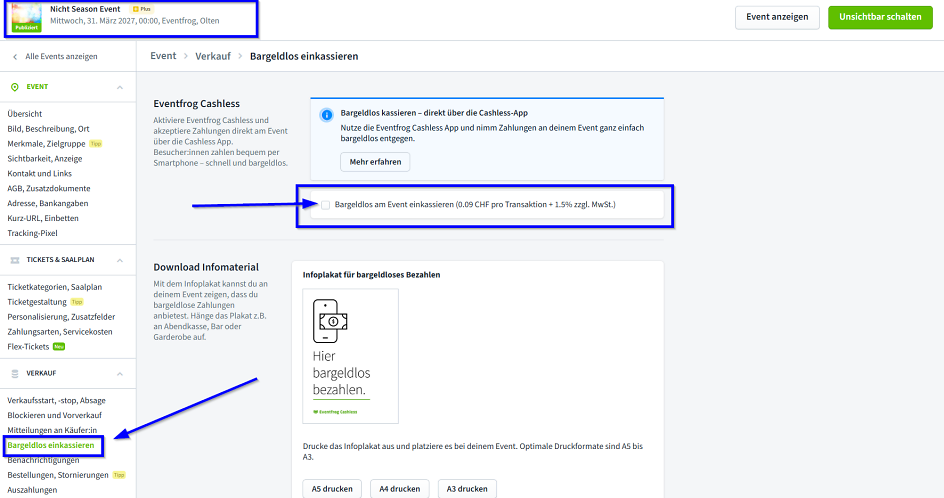Click the event date and location text

[x=134, y=20]
